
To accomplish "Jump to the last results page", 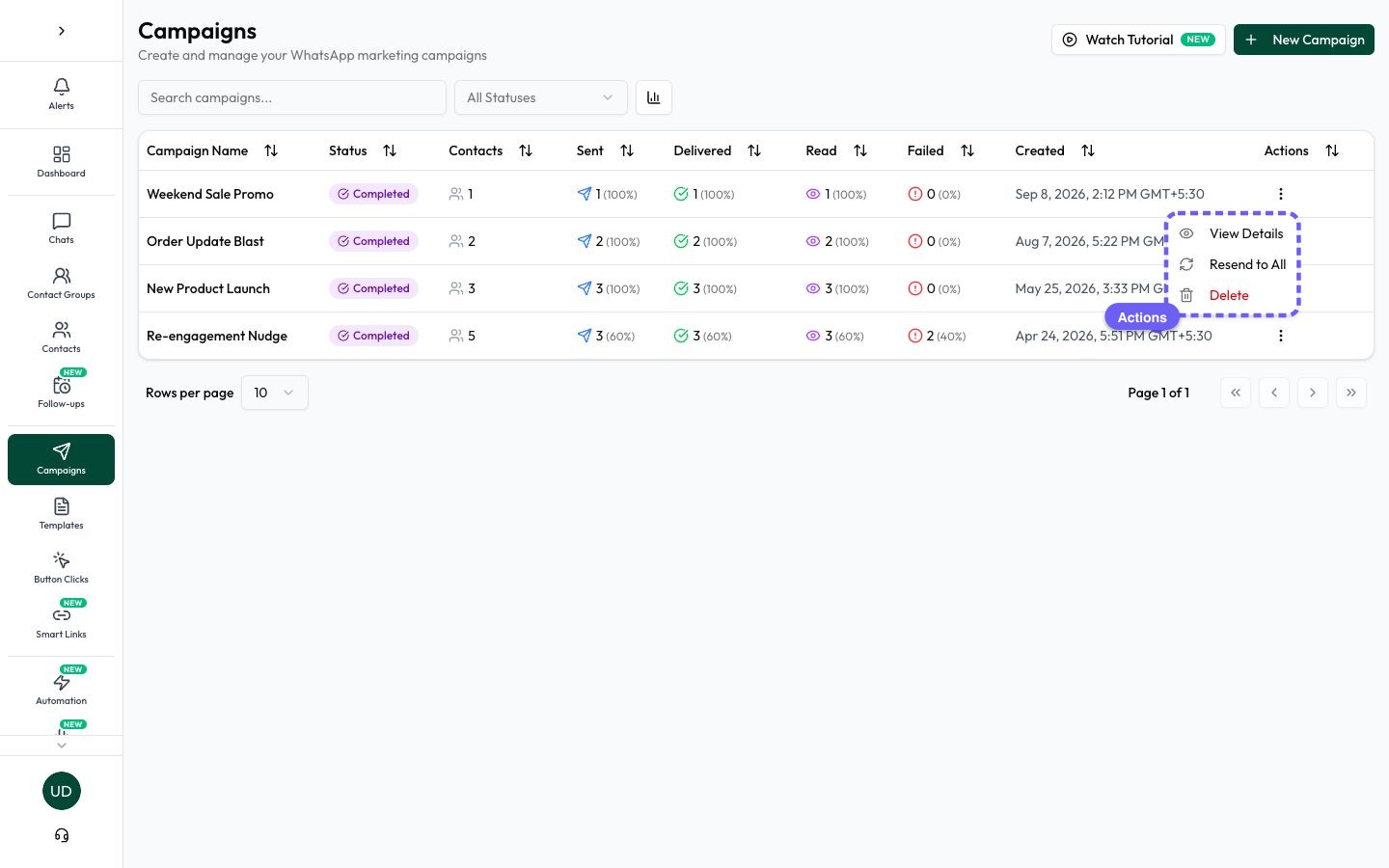I will [x=1351, y=393].
